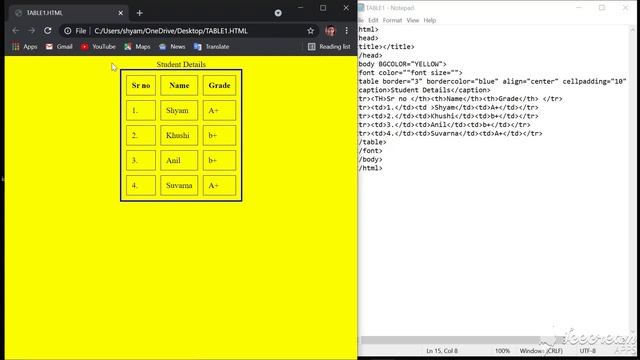
Task: Open Notepad Format menu
Action: point(392,20)
